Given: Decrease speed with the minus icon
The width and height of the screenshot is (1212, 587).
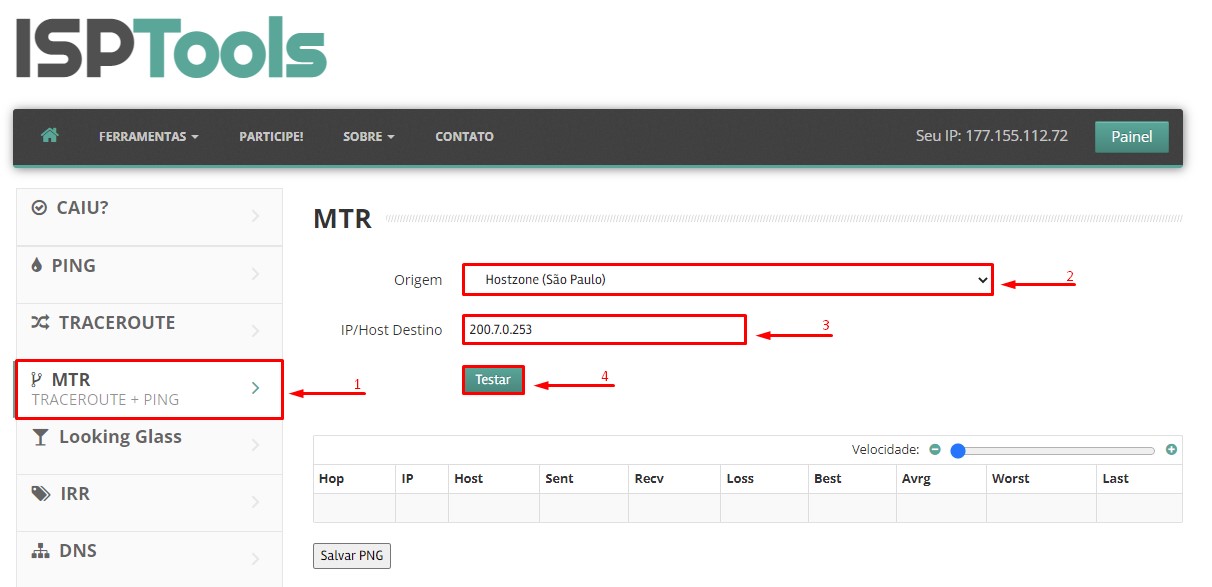Looking at the screenshot, I should tap(935, 450).
